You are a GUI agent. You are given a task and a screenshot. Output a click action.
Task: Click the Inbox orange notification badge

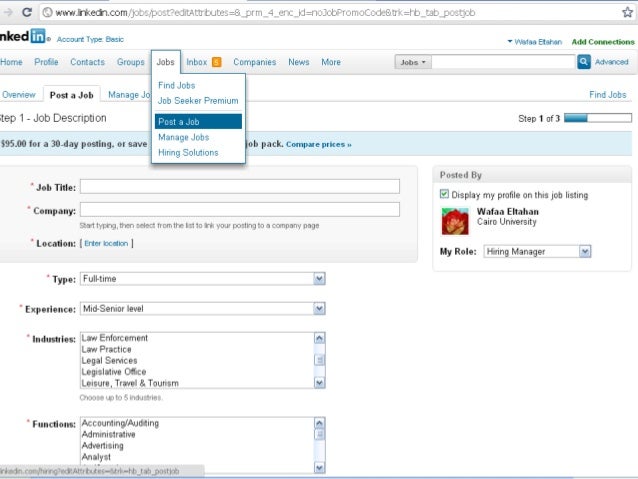(x=216, y=62)
